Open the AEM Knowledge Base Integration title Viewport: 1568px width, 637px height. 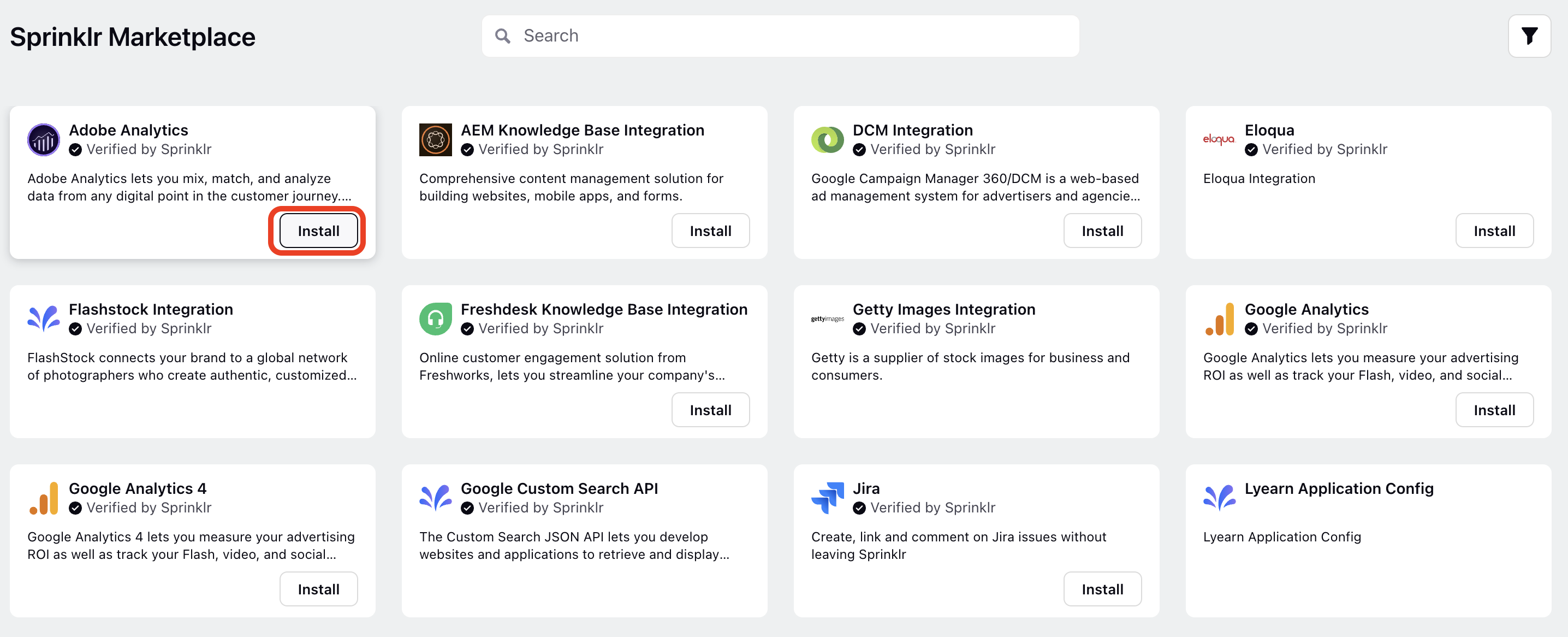click(583, 131)
